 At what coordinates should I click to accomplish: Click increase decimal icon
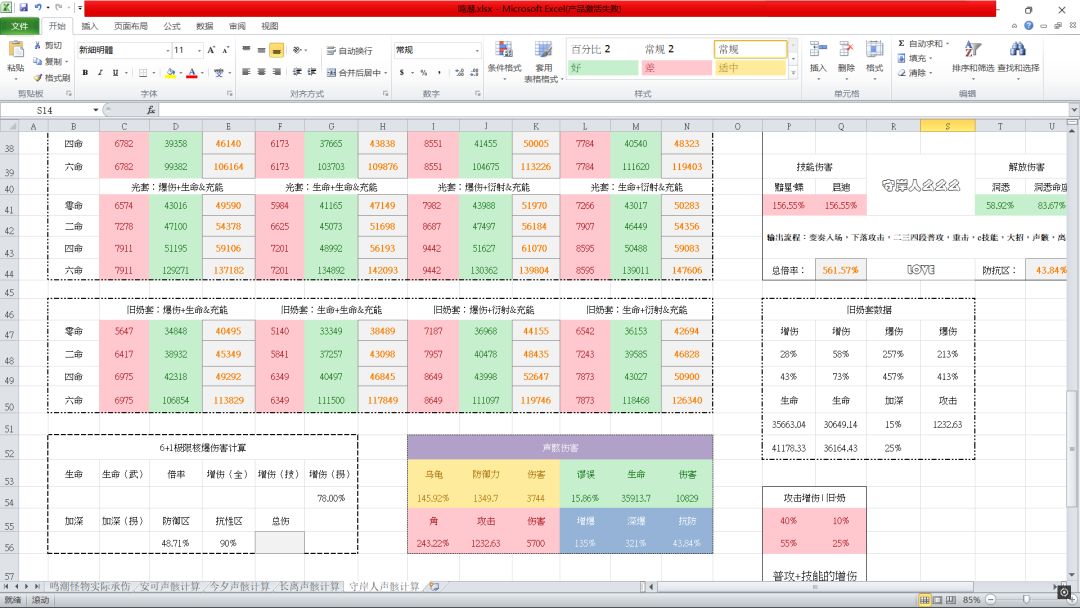pos(459,72)
